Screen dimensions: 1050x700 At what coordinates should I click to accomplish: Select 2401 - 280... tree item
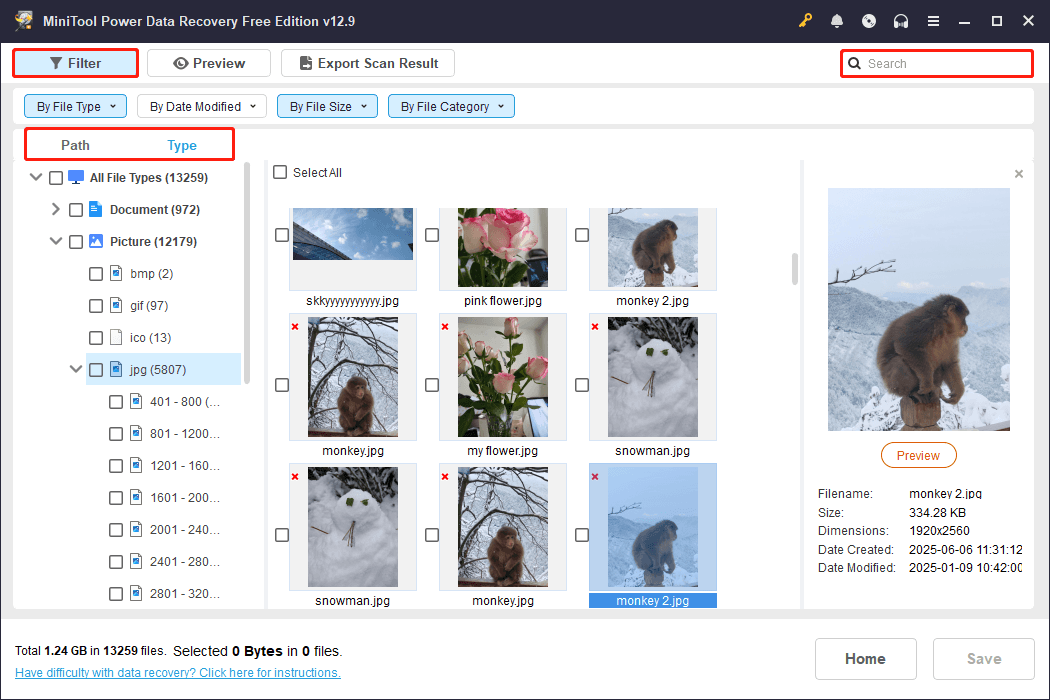[184, 562]
